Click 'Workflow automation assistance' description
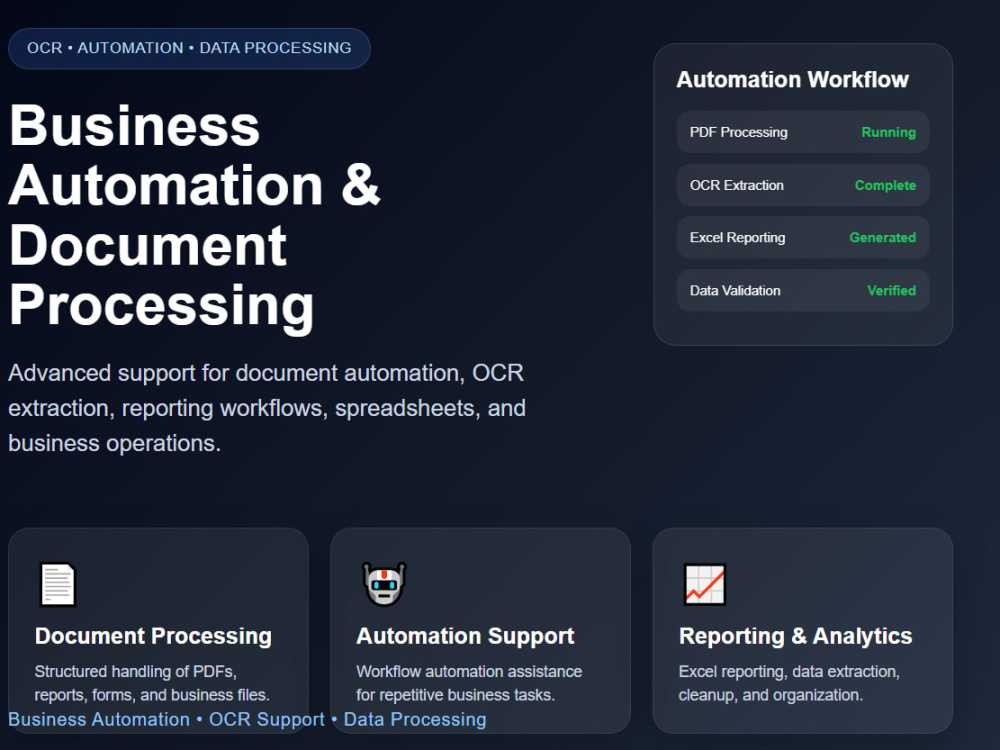This screenshot has width=1000, height=750. tap(469, 683)
